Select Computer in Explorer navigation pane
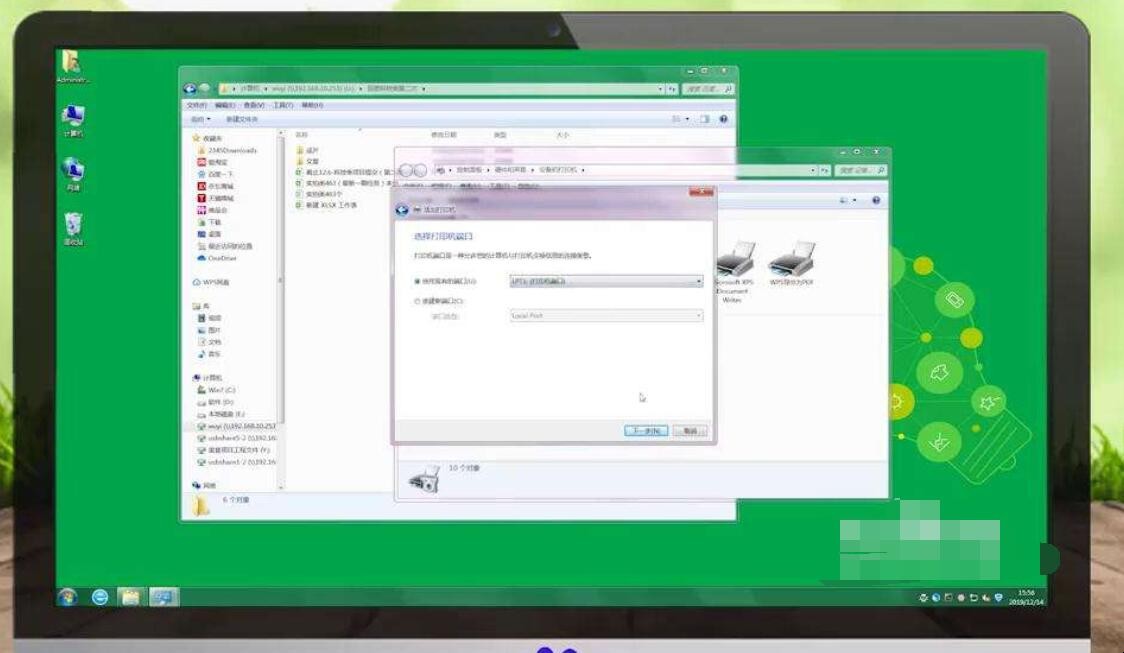Image resolution: width=1124 pixels, height=653 pixels. (x=207, y=378)
